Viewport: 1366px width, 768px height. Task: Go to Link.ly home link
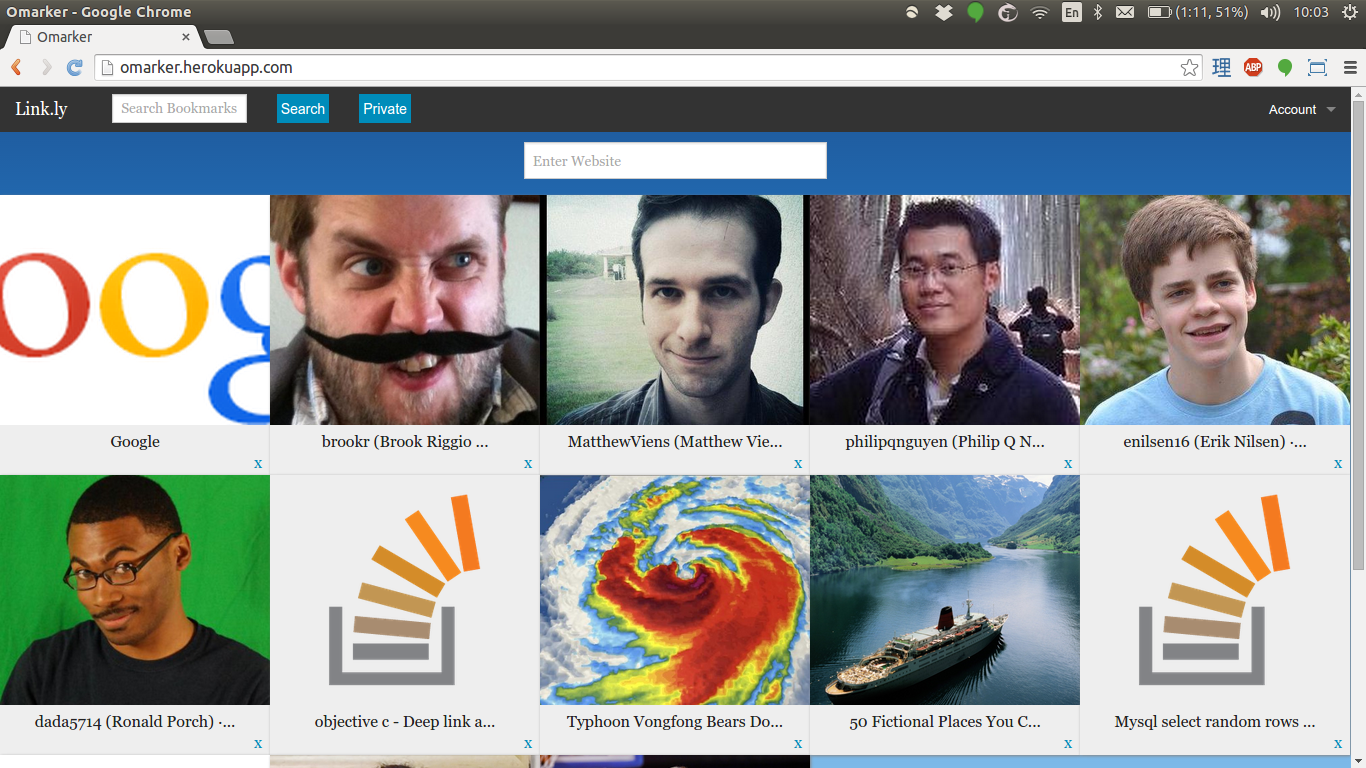click(x=41, y=109)
